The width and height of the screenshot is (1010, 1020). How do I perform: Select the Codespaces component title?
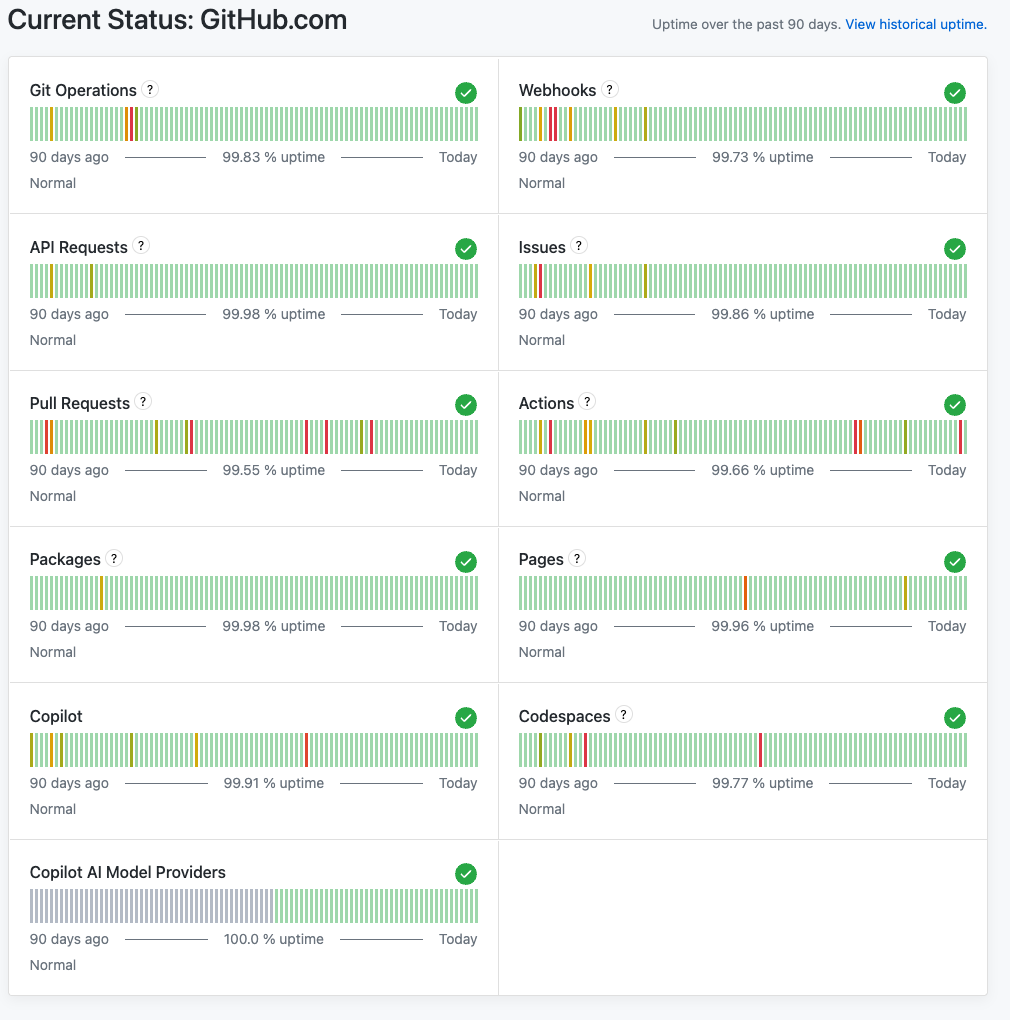pos(565,716)
